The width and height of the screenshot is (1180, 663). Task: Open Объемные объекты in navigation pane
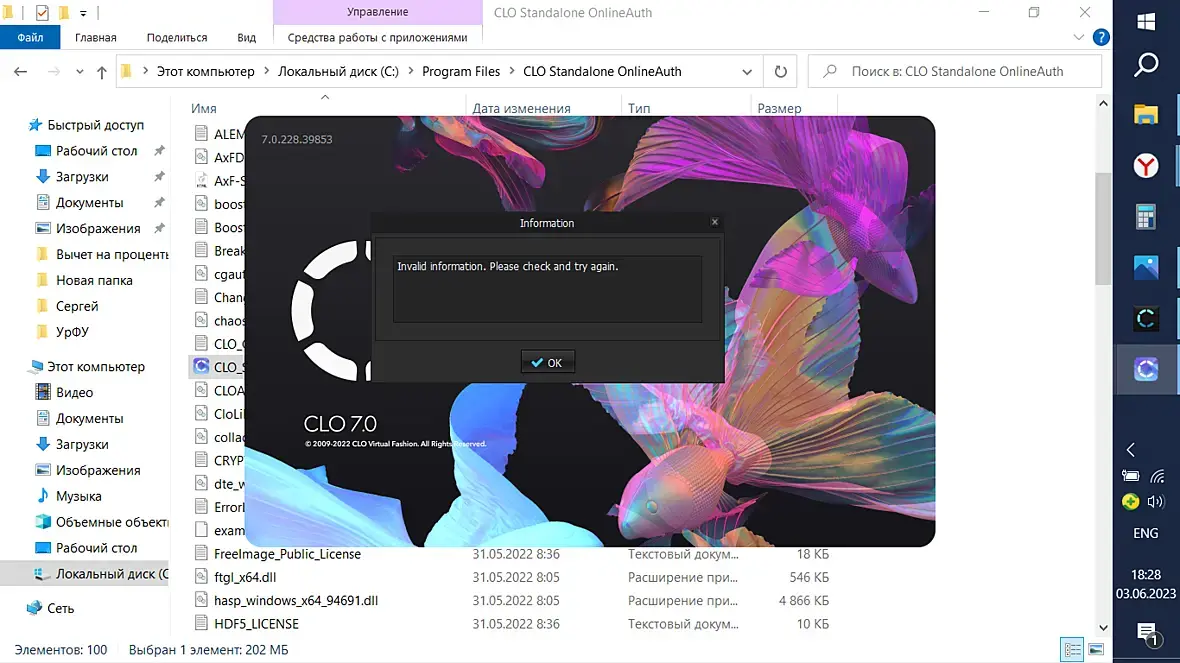click(x=111, y=522)
